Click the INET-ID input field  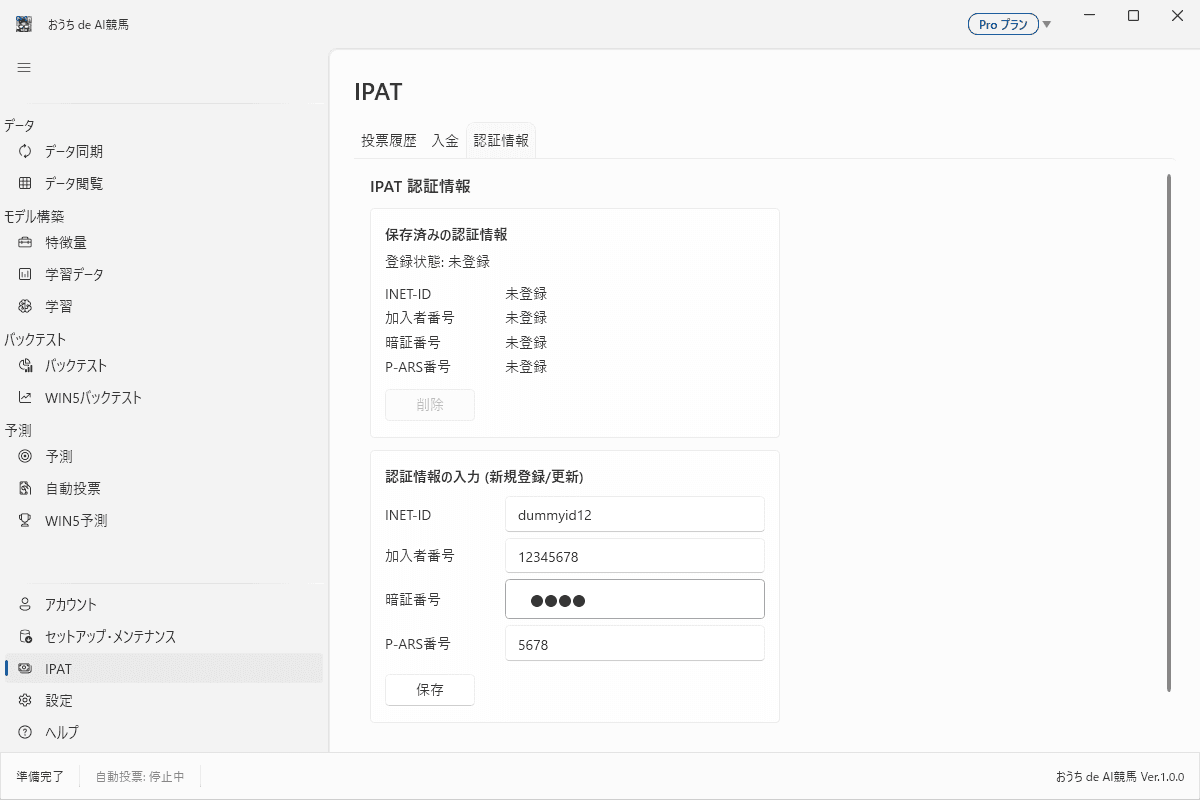tap(635, 515)
